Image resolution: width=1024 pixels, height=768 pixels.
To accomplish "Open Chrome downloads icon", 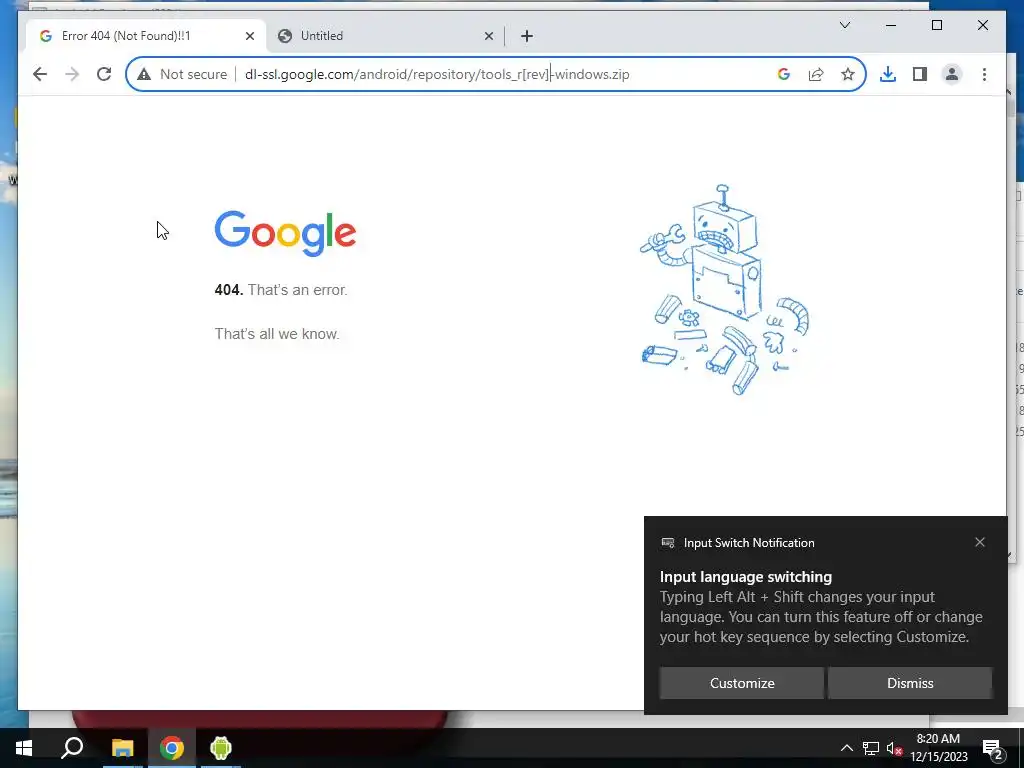I will 888,74.
